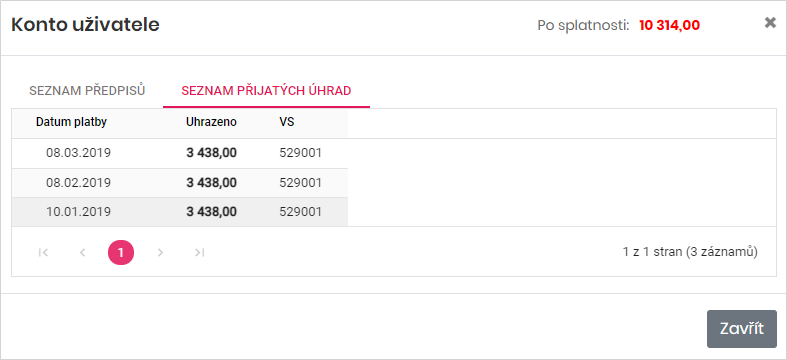Go to previous page arrow
Viewport: 787px width, 360px height.
(x=83, y=253)
